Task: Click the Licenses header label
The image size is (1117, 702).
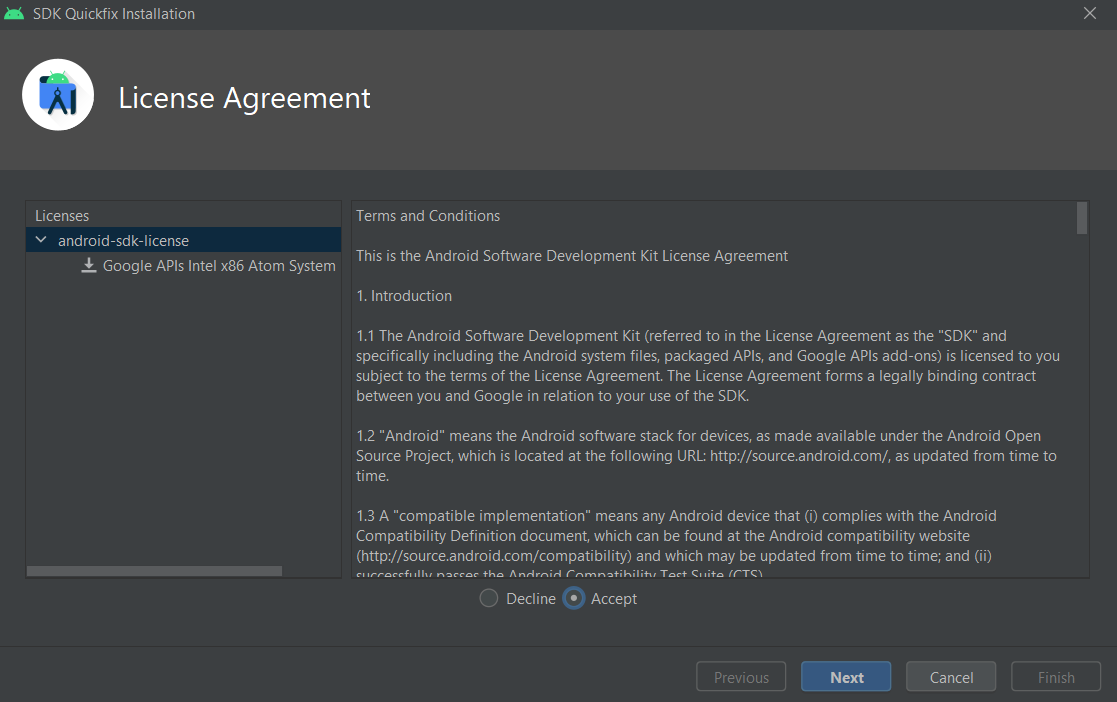Action: point(62,216)
